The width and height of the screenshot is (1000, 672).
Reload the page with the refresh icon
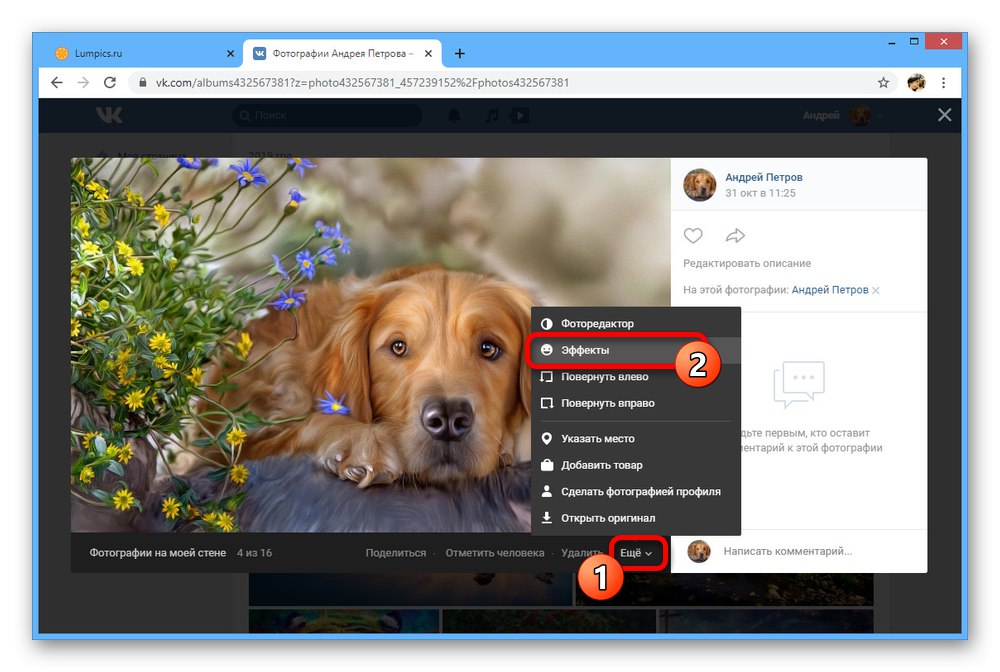[x=110, y=82]
